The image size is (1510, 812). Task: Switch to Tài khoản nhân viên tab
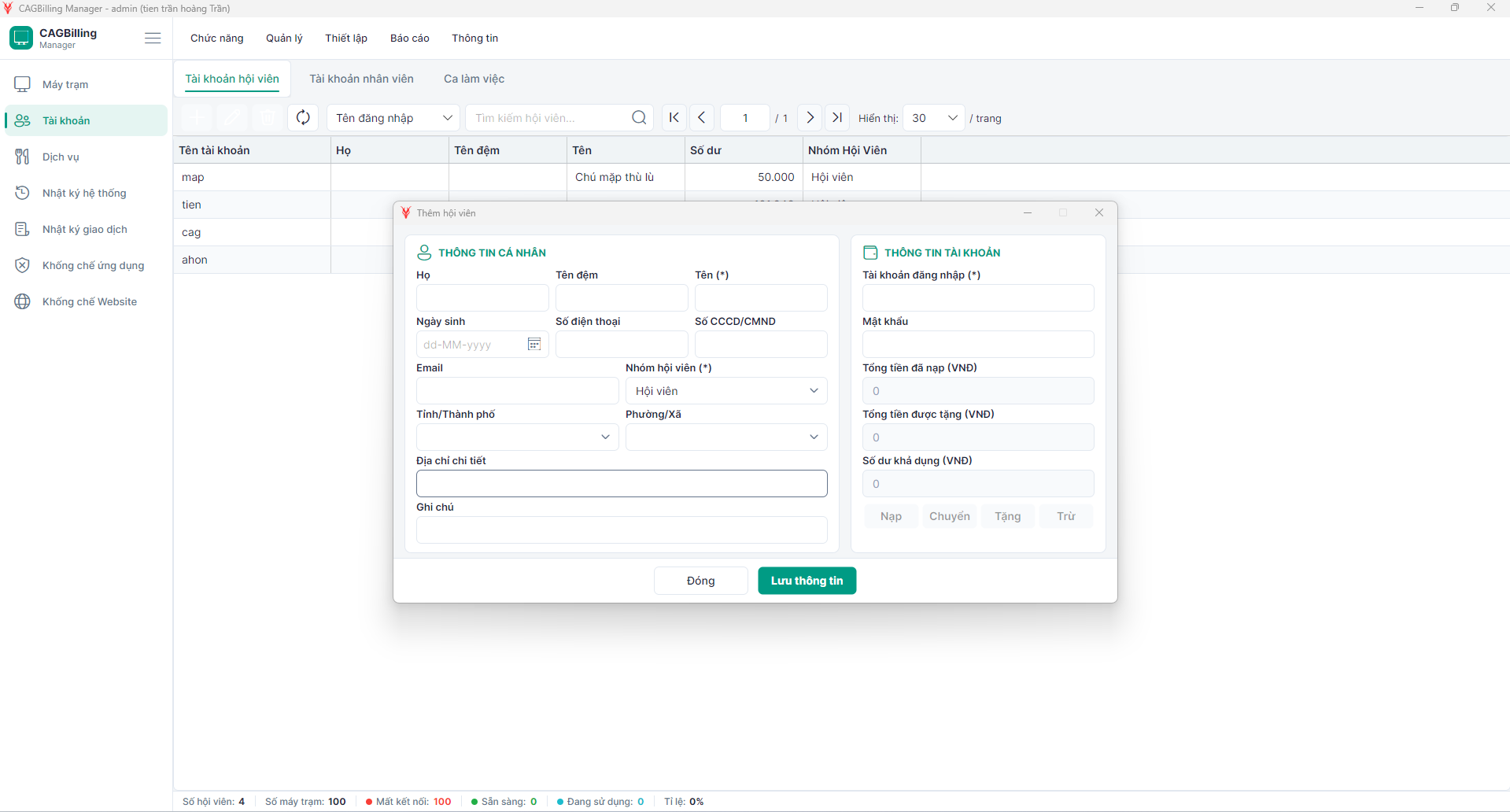point(361,79)
